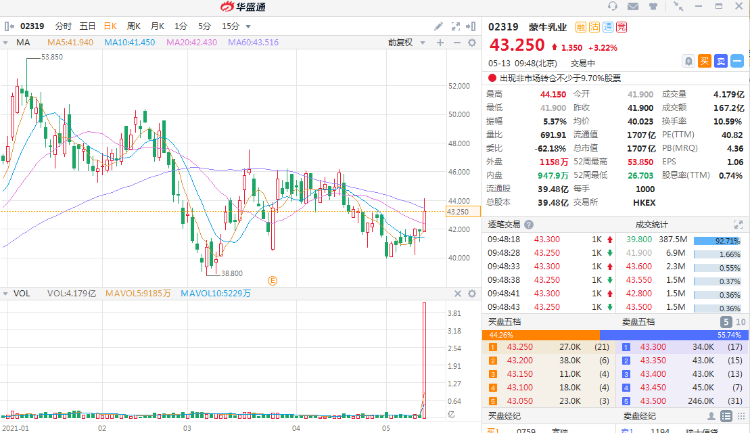
Task: Click the 92.71% volume distribution bar
Action: tap(717, 241)
